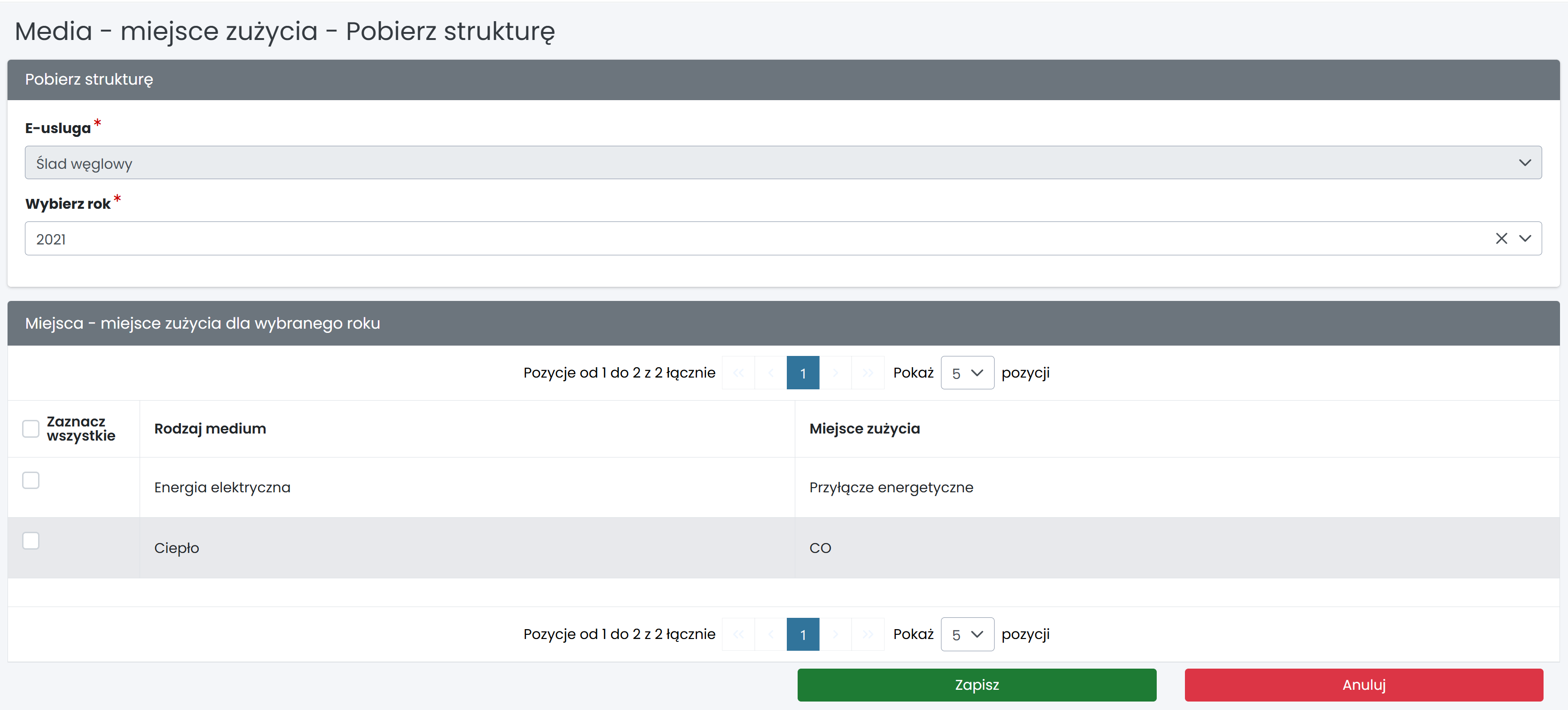Click top pagination first-page double arrow
This screenshot has height=710, width=1568.
(x=738, y=373)
